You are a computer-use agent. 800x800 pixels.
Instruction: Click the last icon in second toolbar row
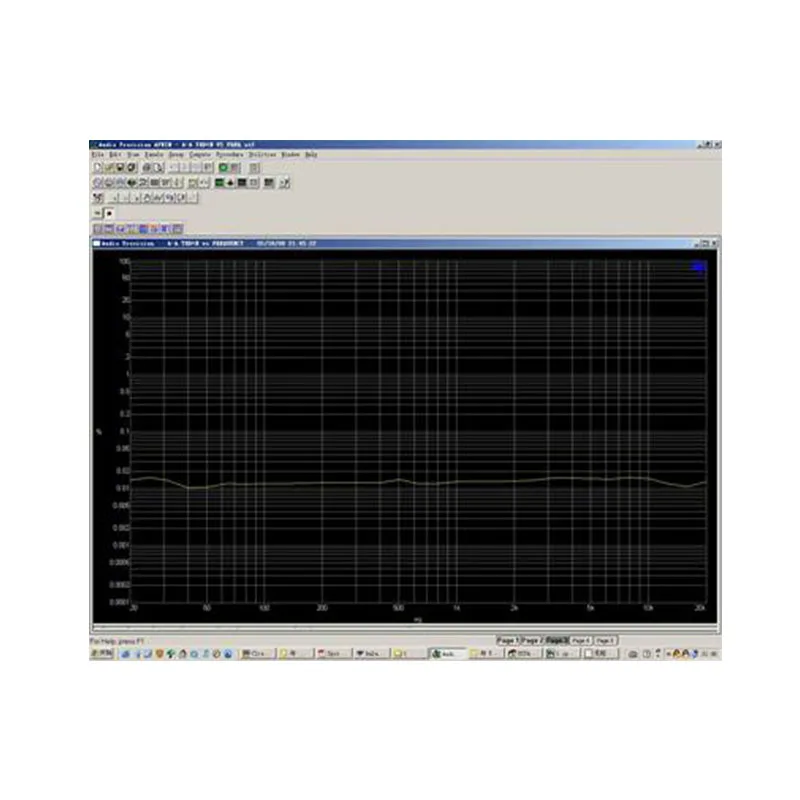pos(285,183)
